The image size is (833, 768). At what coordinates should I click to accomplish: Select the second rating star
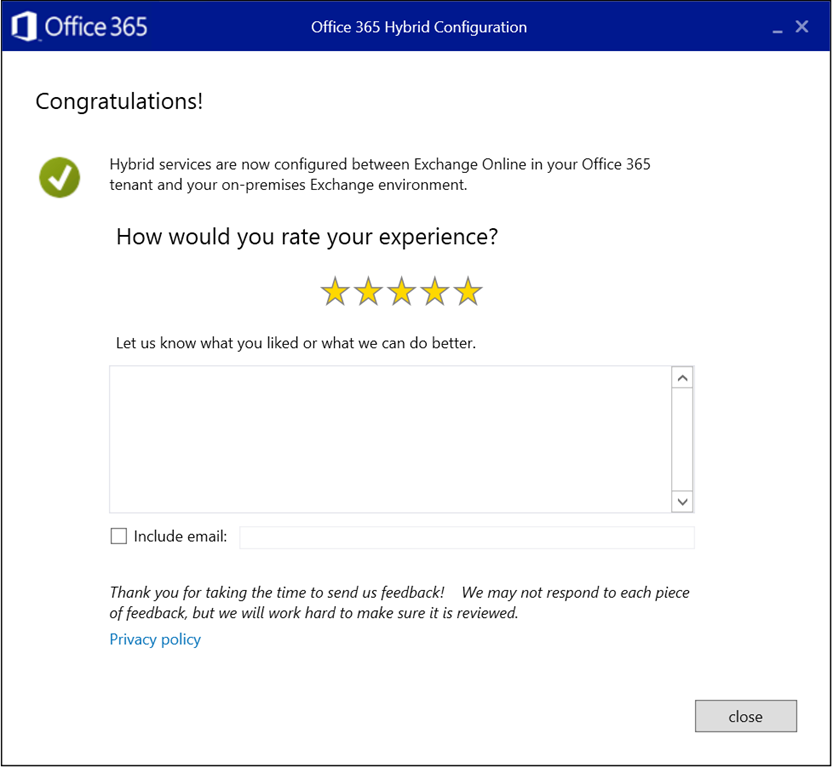368,291
